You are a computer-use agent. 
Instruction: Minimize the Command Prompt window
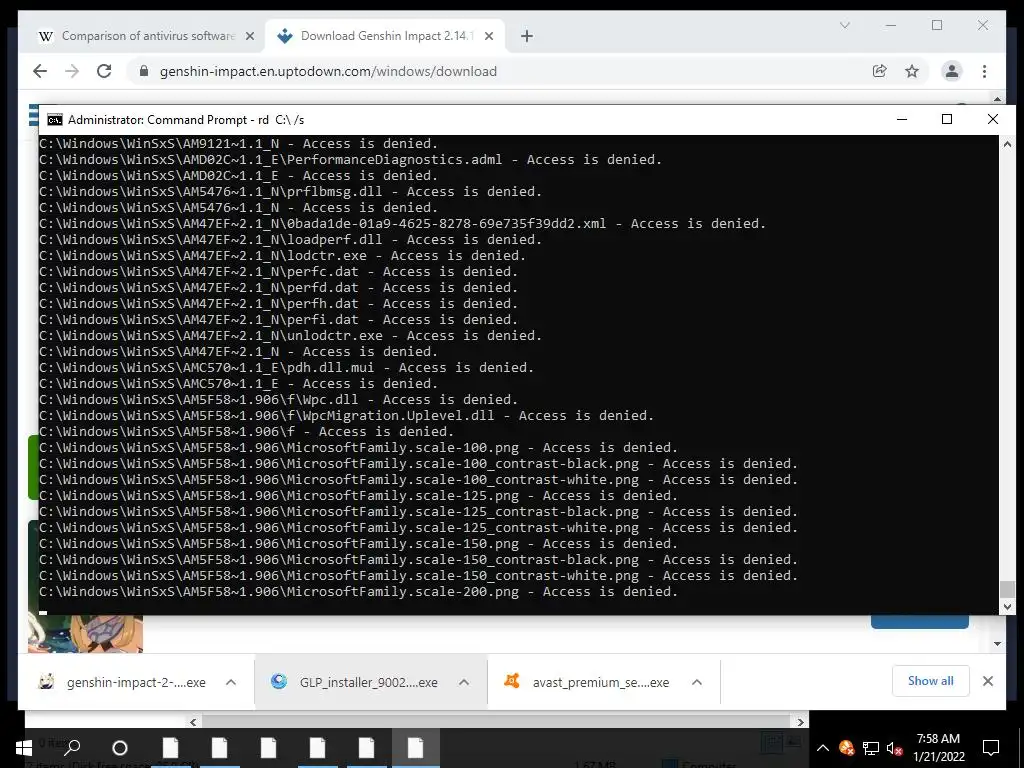coord(902,120)
